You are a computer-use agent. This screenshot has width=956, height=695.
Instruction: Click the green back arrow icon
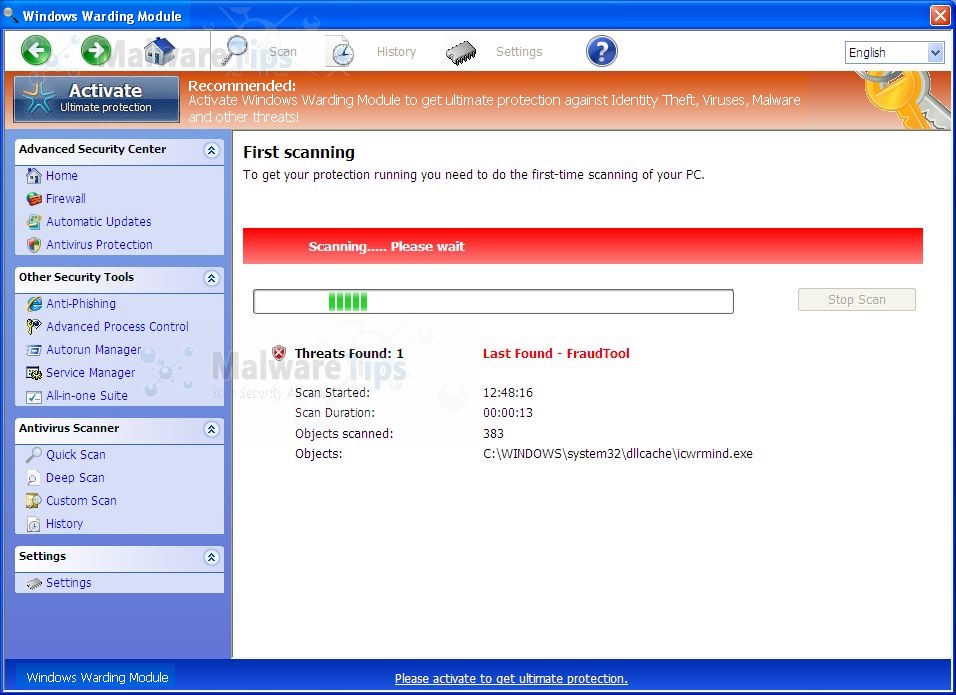pyautogui.click(x=36, y=51)
